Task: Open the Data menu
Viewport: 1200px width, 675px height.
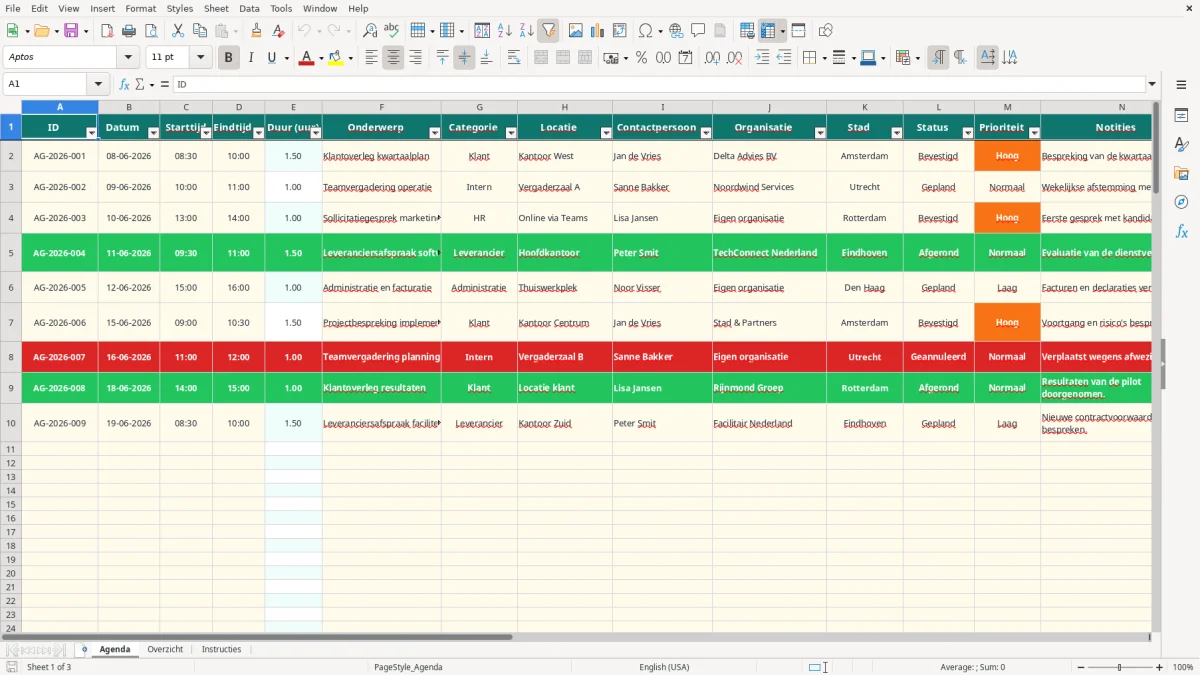Action: [x=249, y=8]
